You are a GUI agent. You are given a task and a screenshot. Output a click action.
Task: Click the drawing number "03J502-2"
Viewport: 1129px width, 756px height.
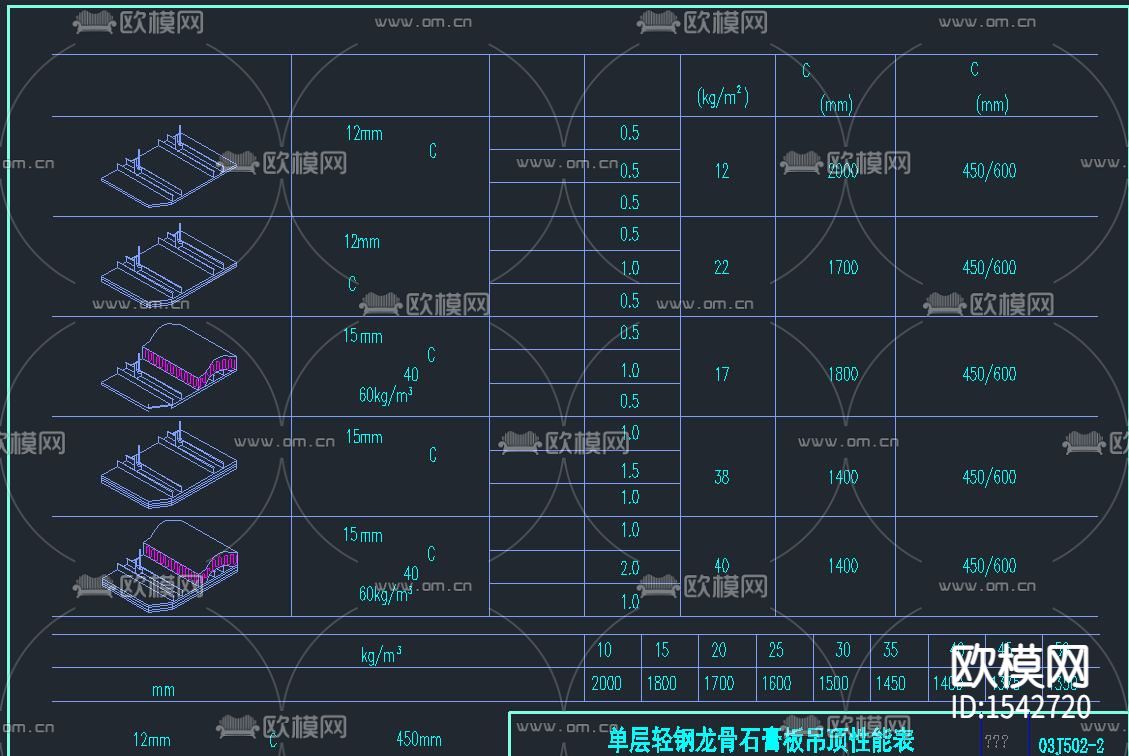coord(1071,746)
